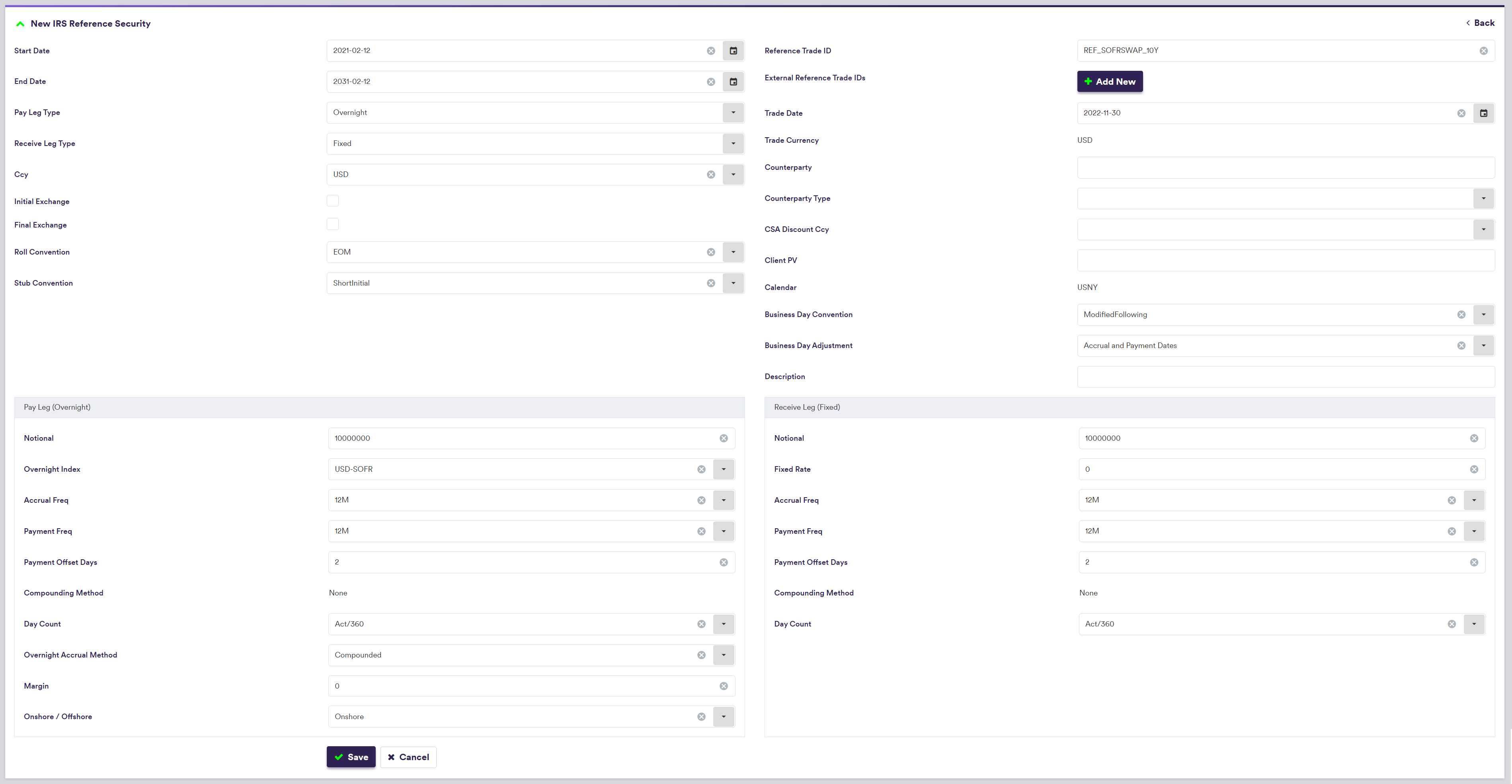This screenshot has width=1512, height=784.
Task: Clear the Pay Leg Notional value
Action: pos(723,438)
